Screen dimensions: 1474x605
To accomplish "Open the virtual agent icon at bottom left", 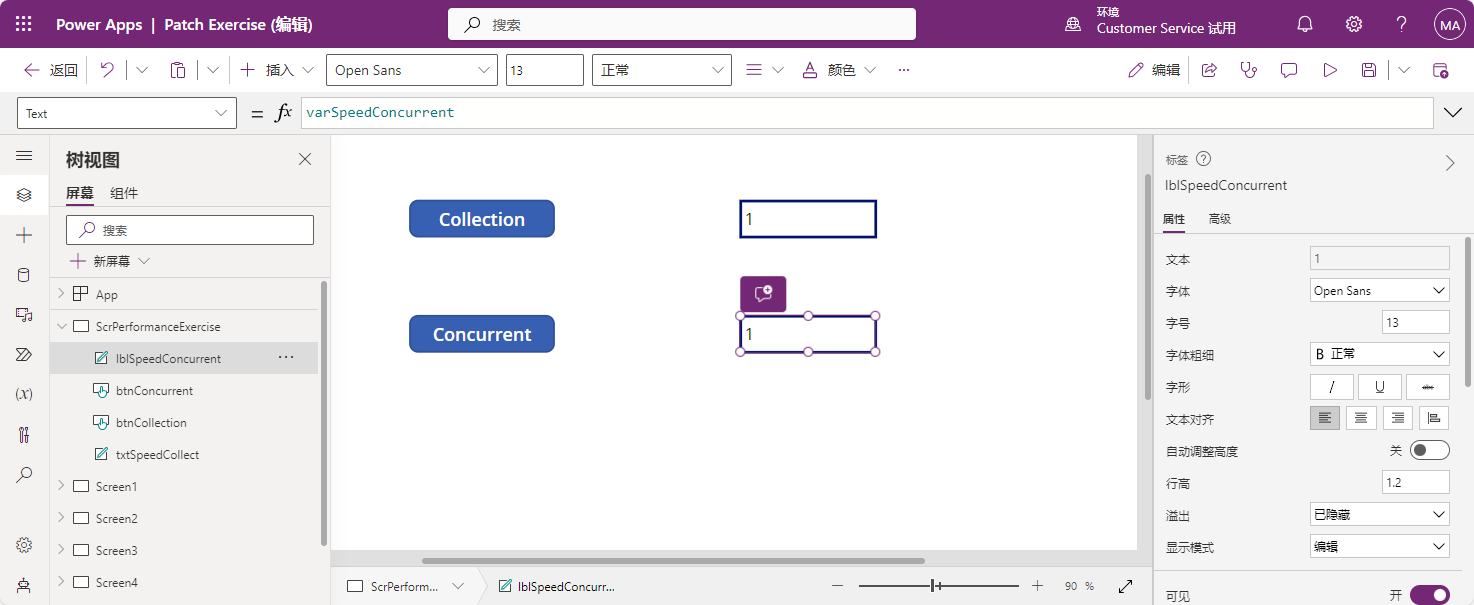I will (x=25, y=585).
